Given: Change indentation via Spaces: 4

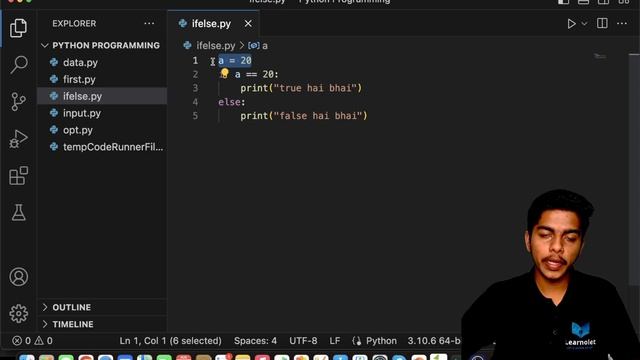Looking at the screenshot, I should point(255,340).
